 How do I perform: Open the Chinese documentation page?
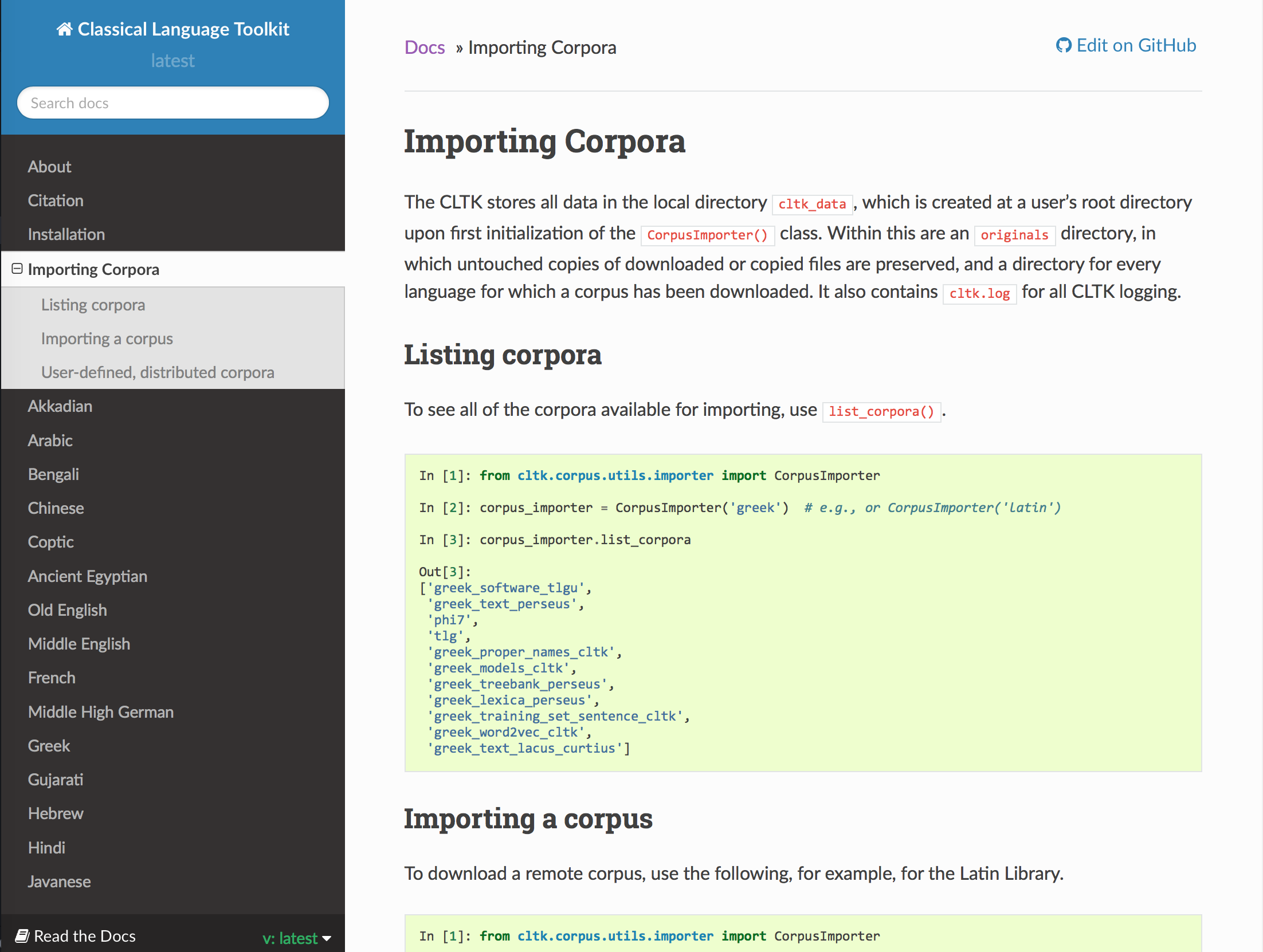(56, 508)
